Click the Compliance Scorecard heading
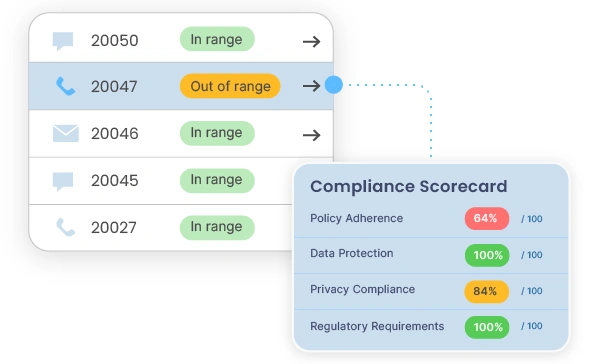 click(x=409, y=187)
